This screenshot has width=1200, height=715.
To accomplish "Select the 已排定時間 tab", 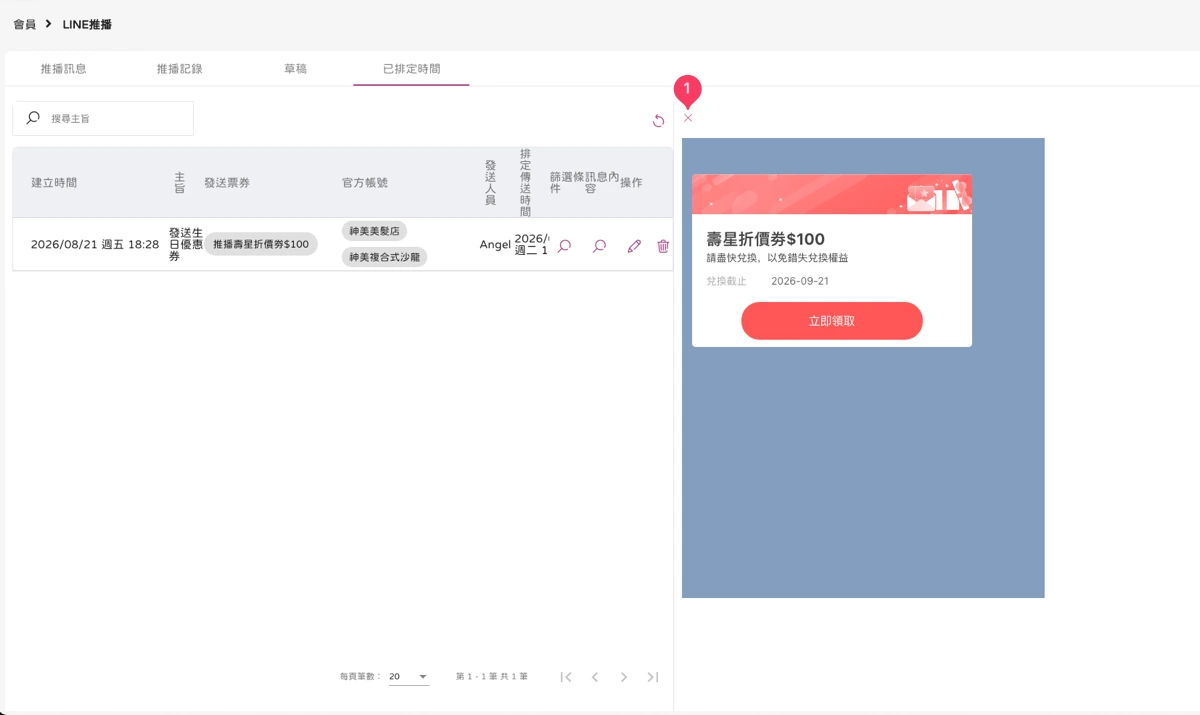I will pyautogui.click(x=411, y=69).
